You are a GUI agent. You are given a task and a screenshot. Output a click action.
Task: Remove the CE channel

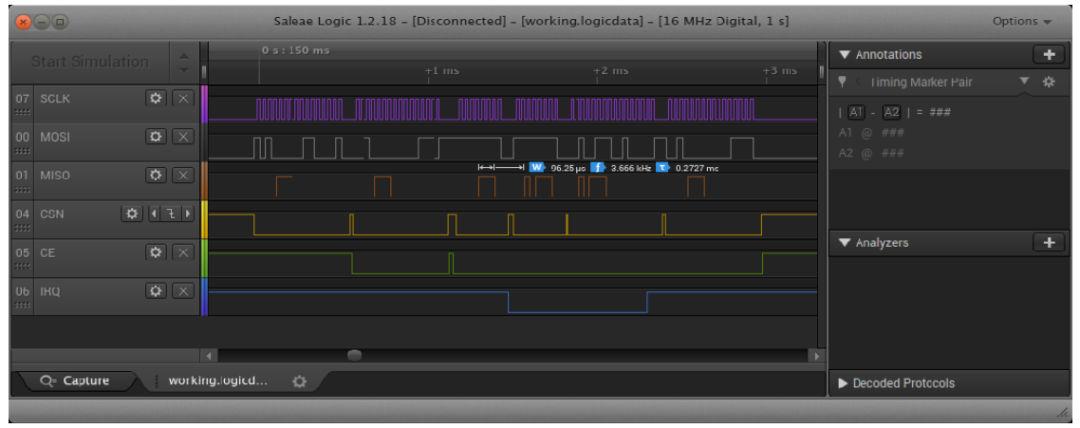[x=182, y=253]
